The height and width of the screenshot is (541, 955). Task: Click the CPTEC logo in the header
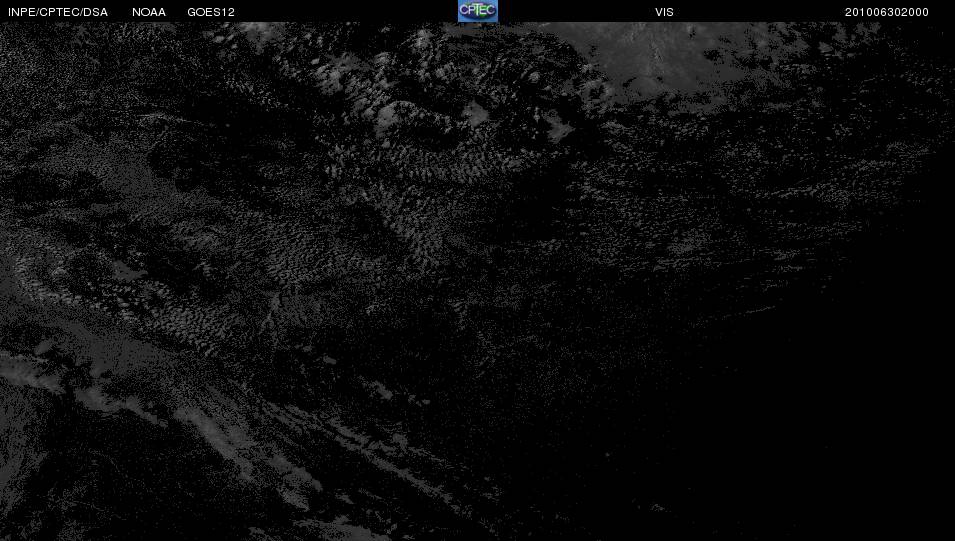click(x=478, y=11)
